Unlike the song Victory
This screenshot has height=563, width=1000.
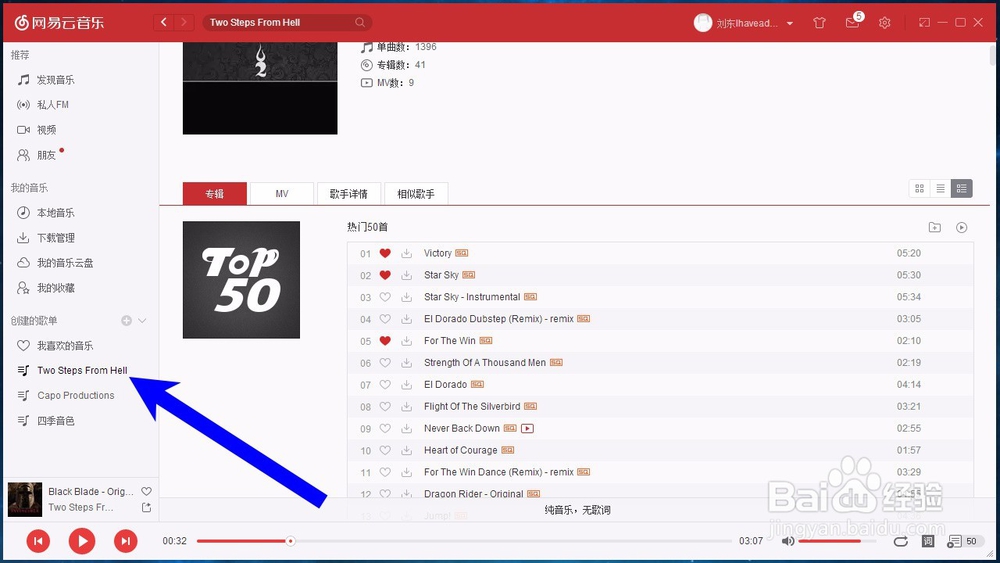click(x=385, y=253)
